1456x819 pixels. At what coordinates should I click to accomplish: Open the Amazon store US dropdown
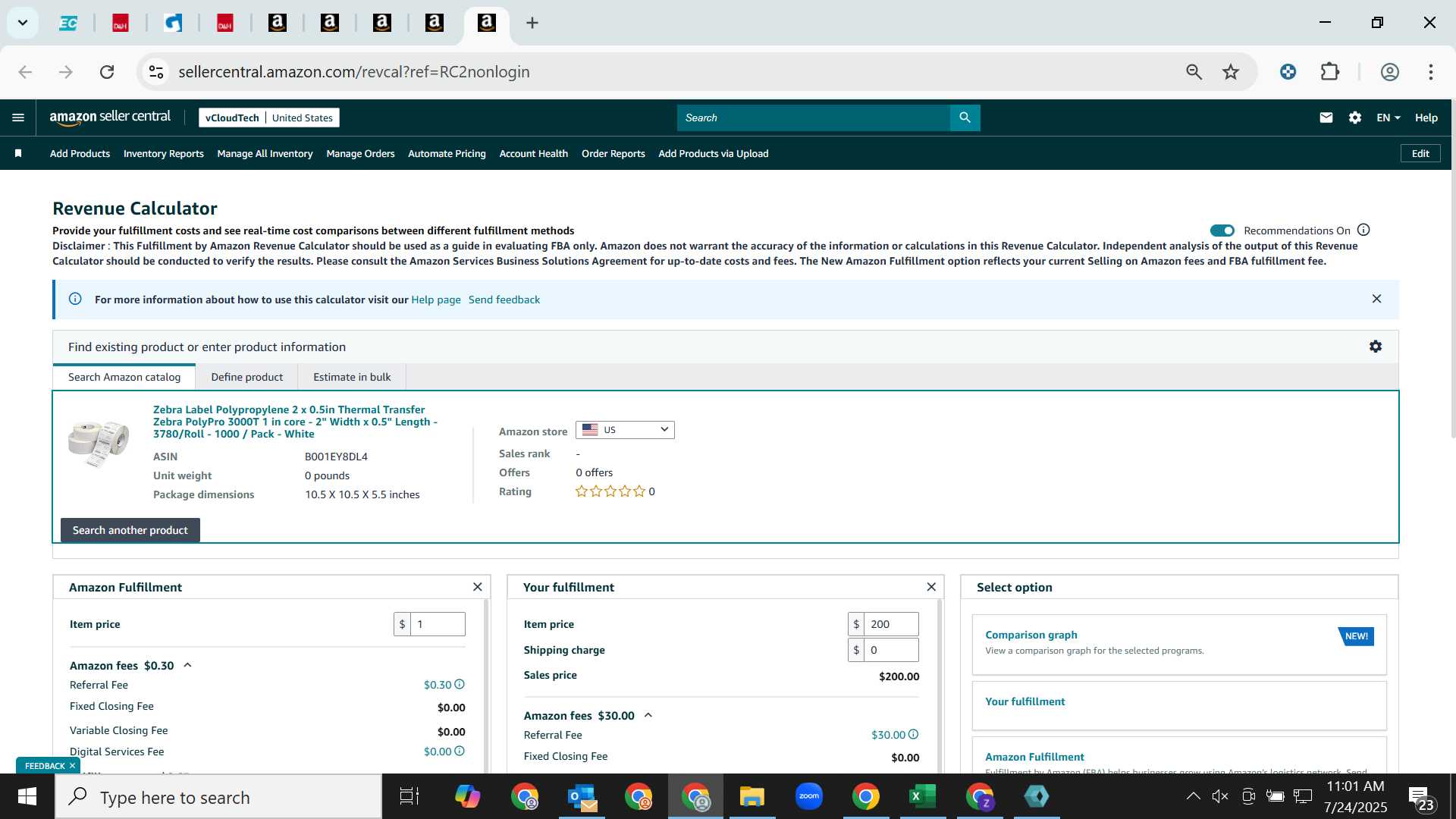pyautogui.click(x=625, y=430)
